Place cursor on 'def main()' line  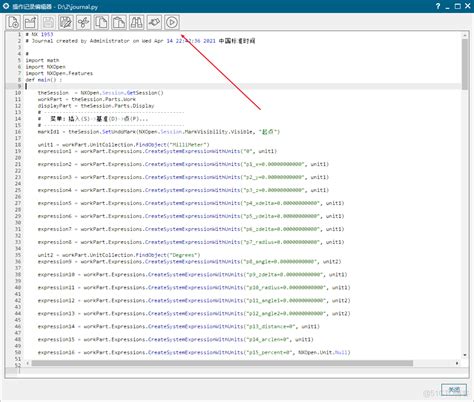44,80
